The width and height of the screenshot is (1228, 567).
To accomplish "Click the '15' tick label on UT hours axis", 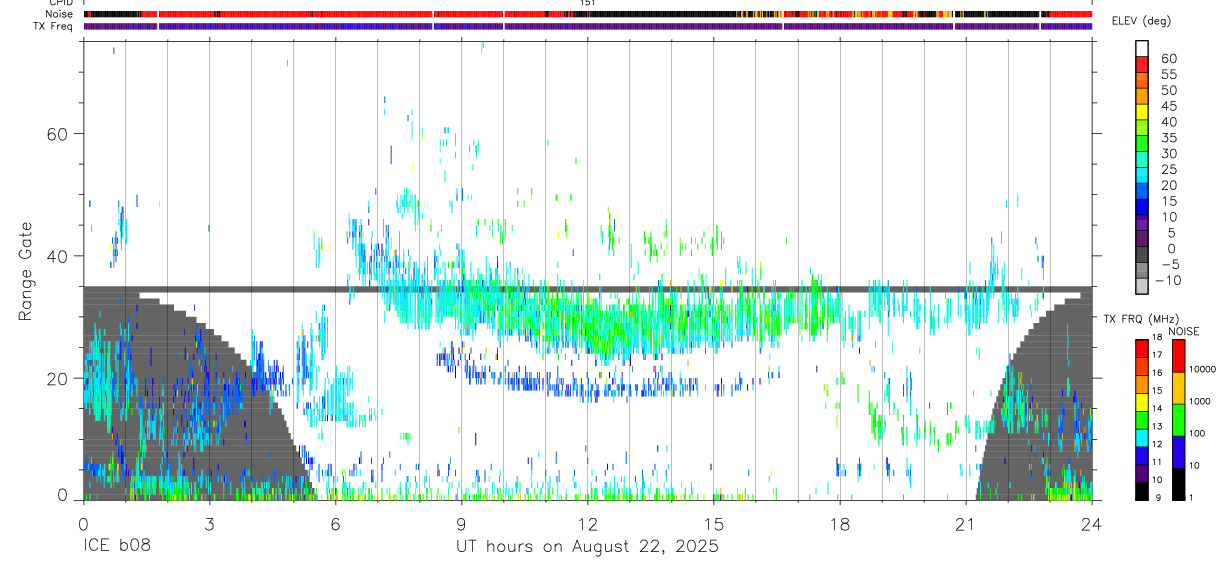I will coord(713,524).
